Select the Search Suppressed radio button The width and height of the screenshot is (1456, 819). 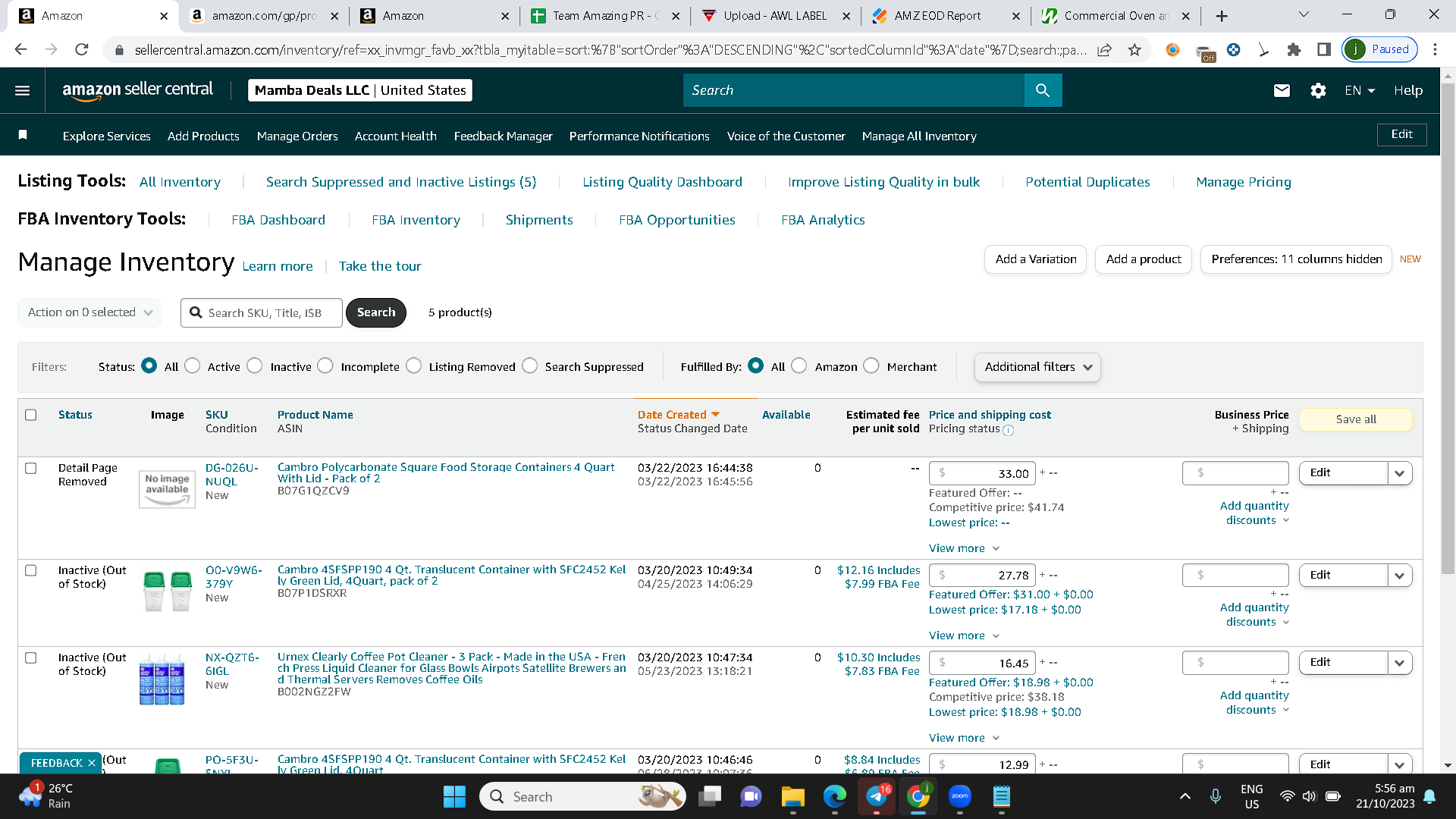[x=530, y=366]
